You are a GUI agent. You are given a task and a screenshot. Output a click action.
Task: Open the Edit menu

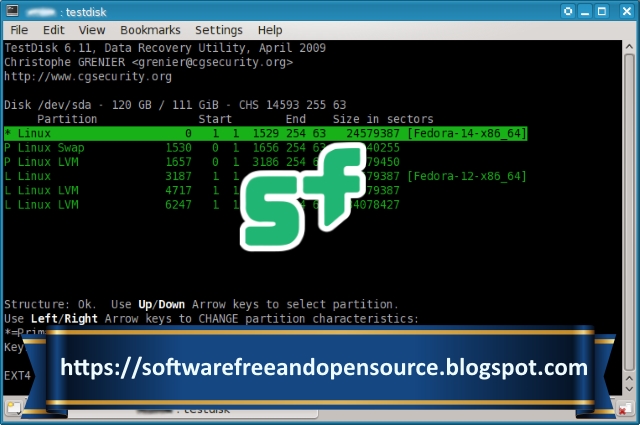pyautogui.click(x=53, y=30)
